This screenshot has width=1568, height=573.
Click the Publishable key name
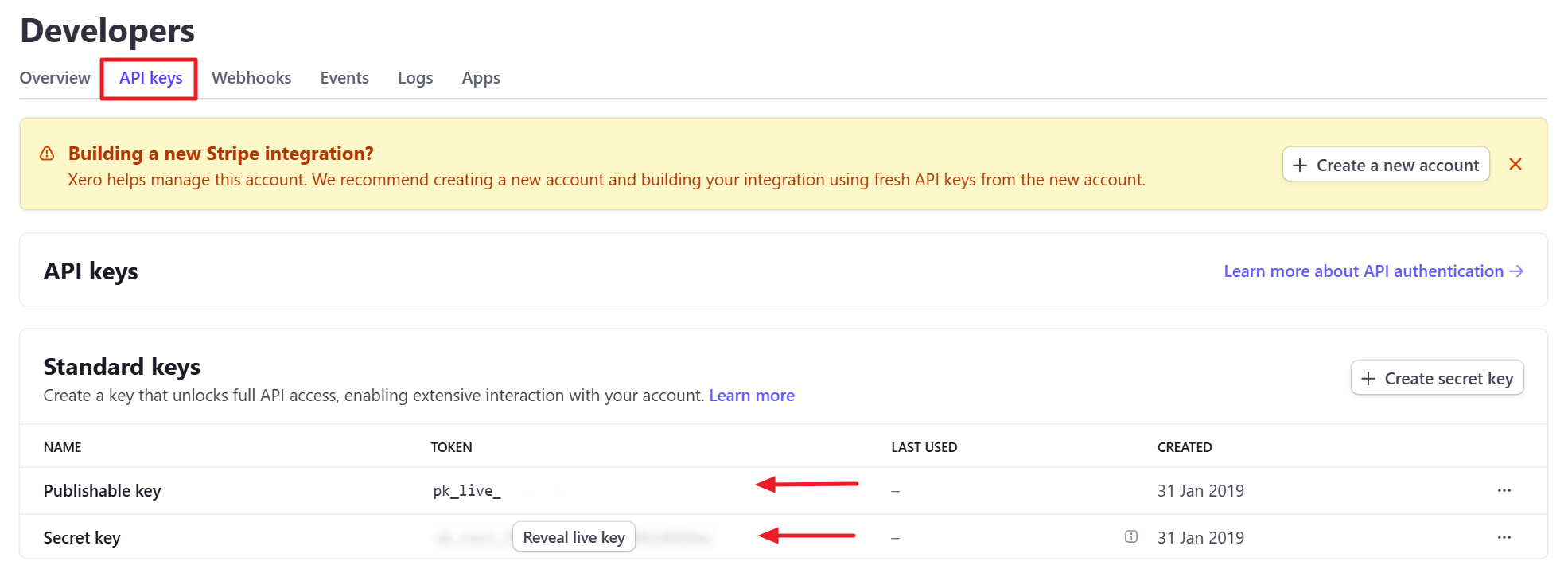pos(103,491)
